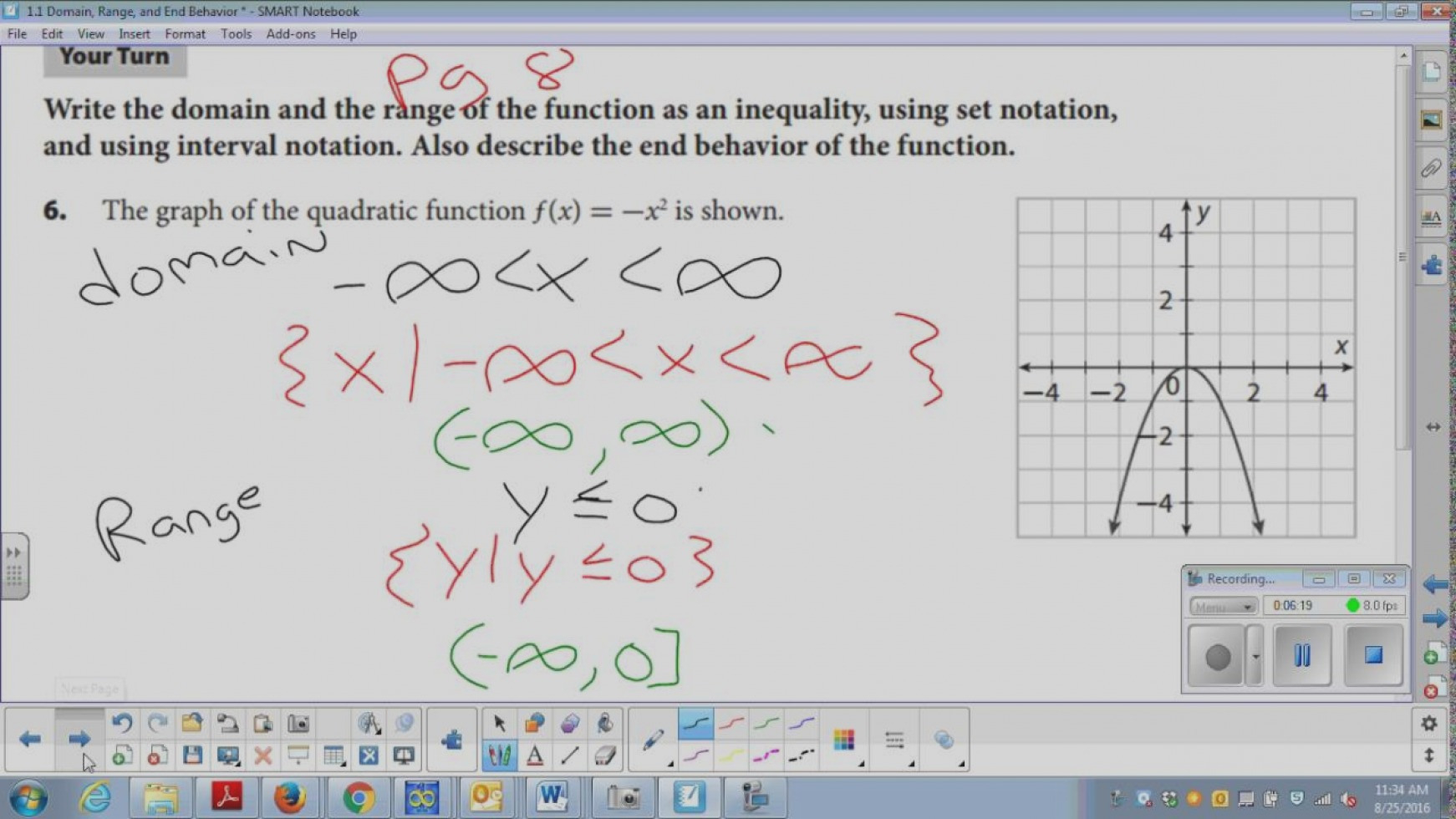Open a file using the folder icon
This screenshot has width=1456, height=819.
[x=192, y=723]
